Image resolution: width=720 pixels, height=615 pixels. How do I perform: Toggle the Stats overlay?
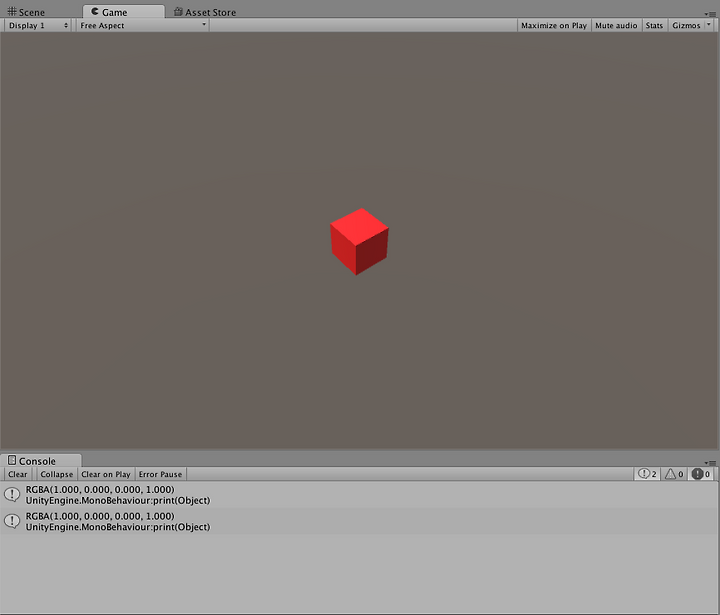[654, 26]
